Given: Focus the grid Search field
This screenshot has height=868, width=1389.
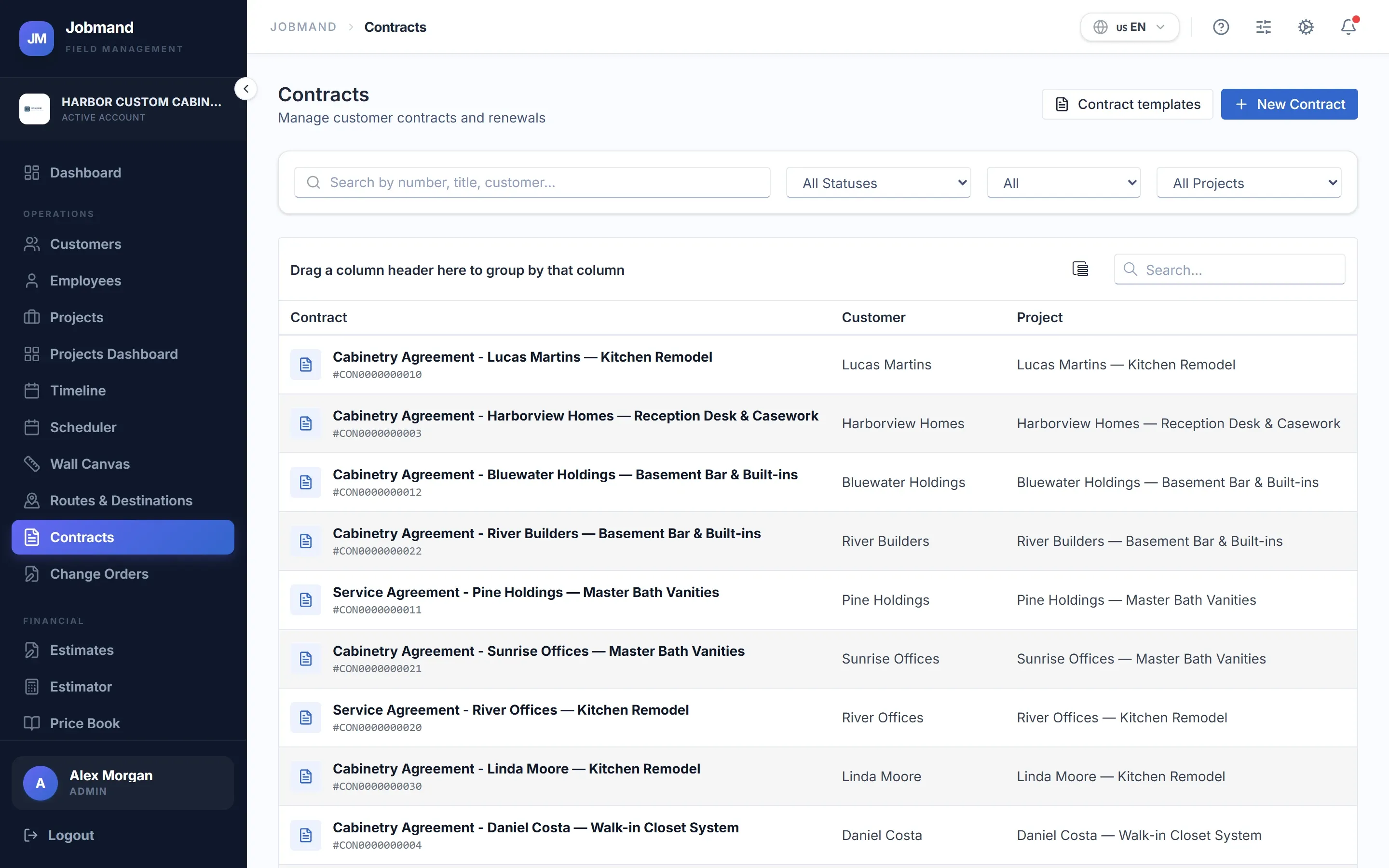Looking at the screenshot, I should click(x=1229, y=269).
